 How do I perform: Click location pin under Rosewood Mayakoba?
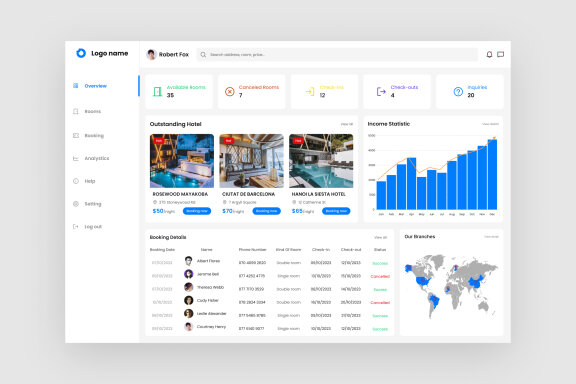[x=155, y=202]
